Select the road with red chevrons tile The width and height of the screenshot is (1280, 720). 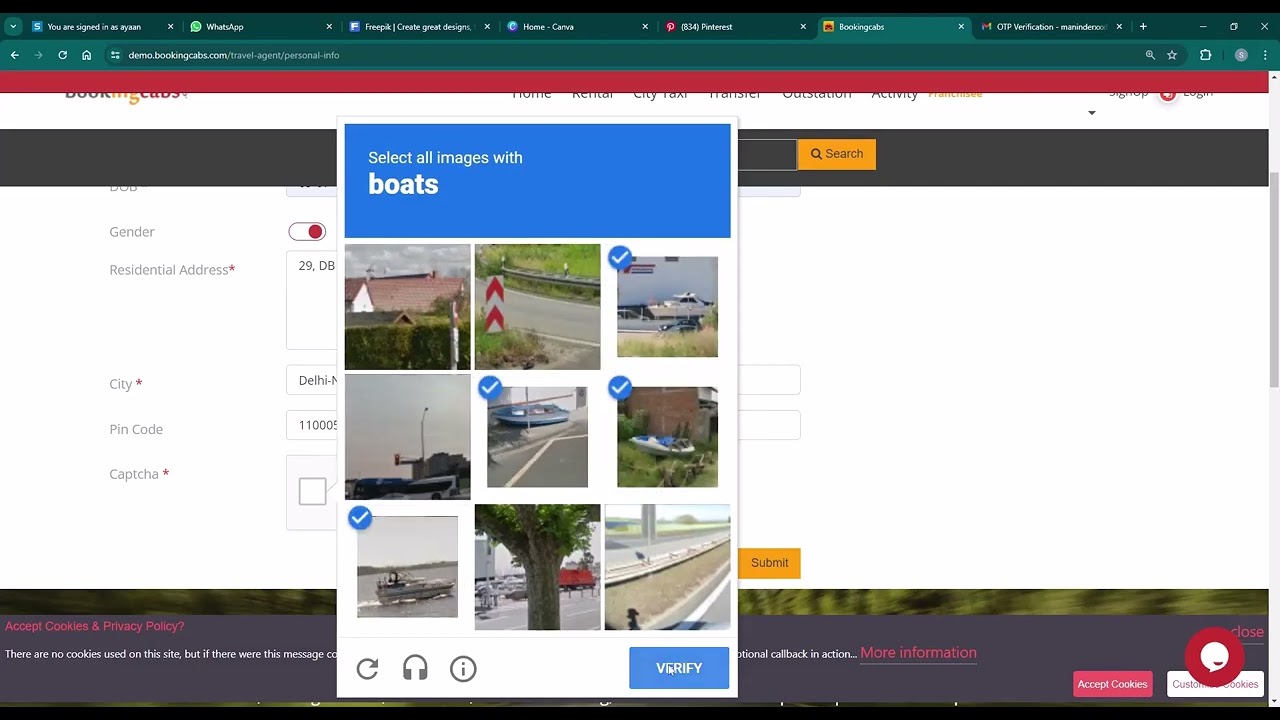point(537,307)
